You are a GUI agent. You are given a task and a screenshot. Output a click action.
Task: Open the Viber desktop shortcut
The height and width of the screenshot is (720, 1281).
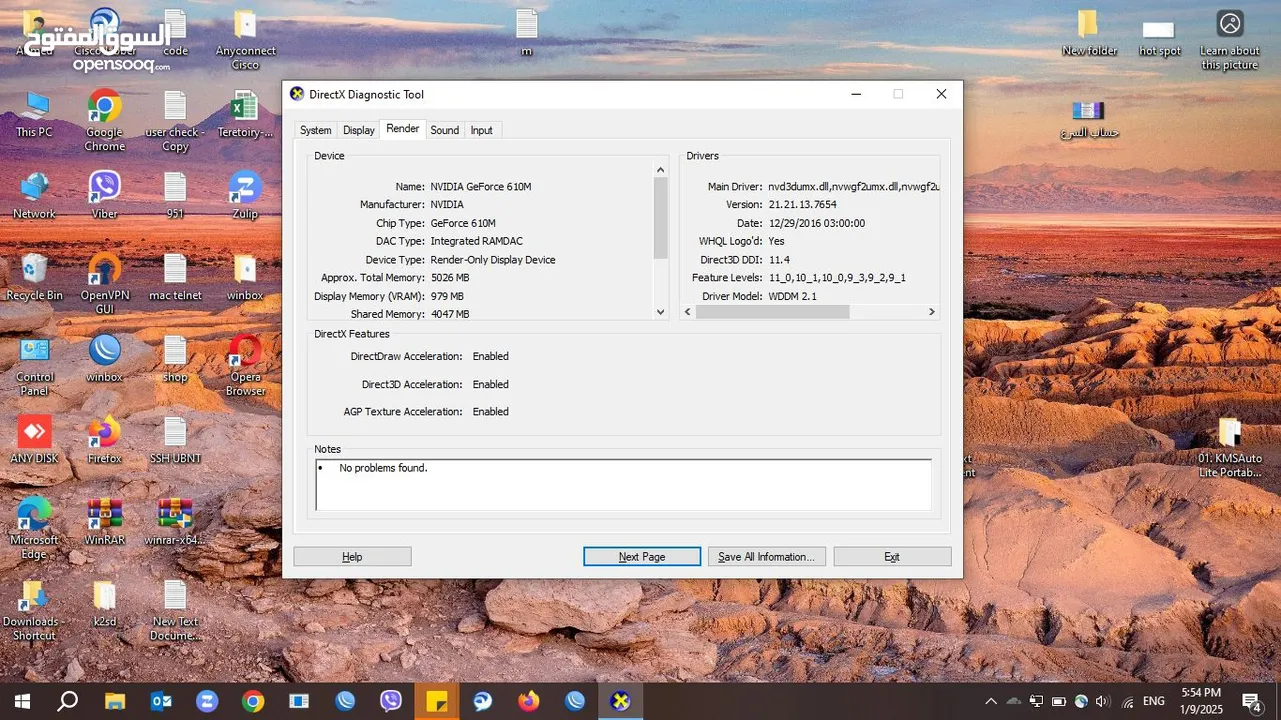pyautogui.click(x=105, y=195)
